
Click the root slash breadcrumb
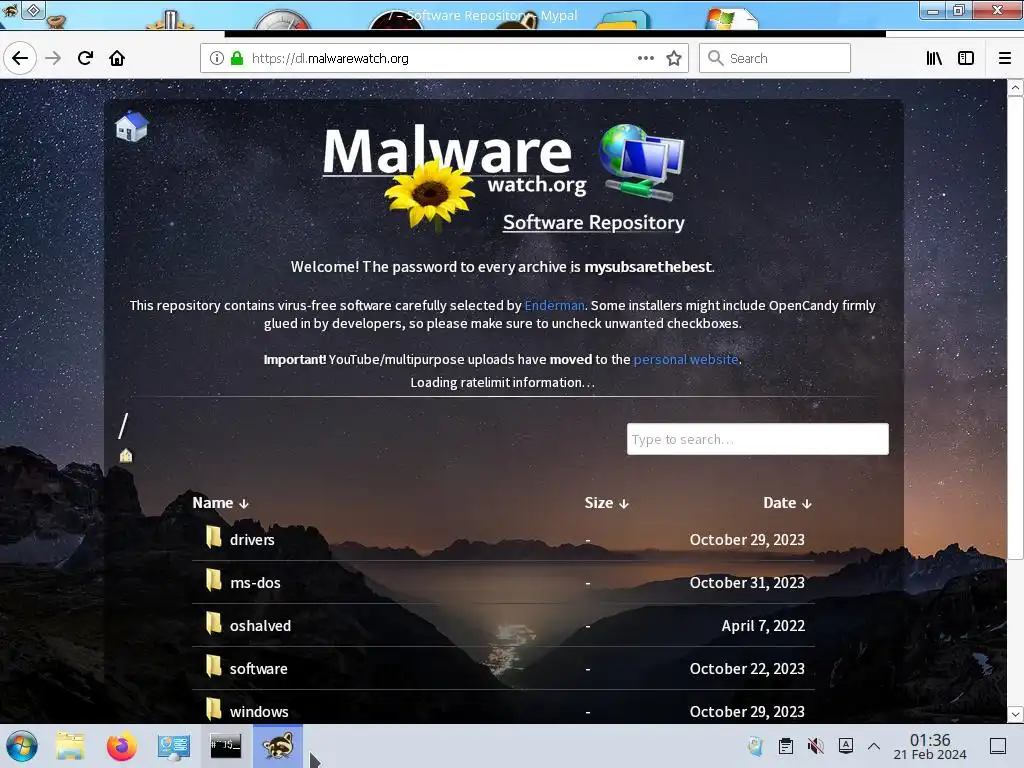coord(123,426)
